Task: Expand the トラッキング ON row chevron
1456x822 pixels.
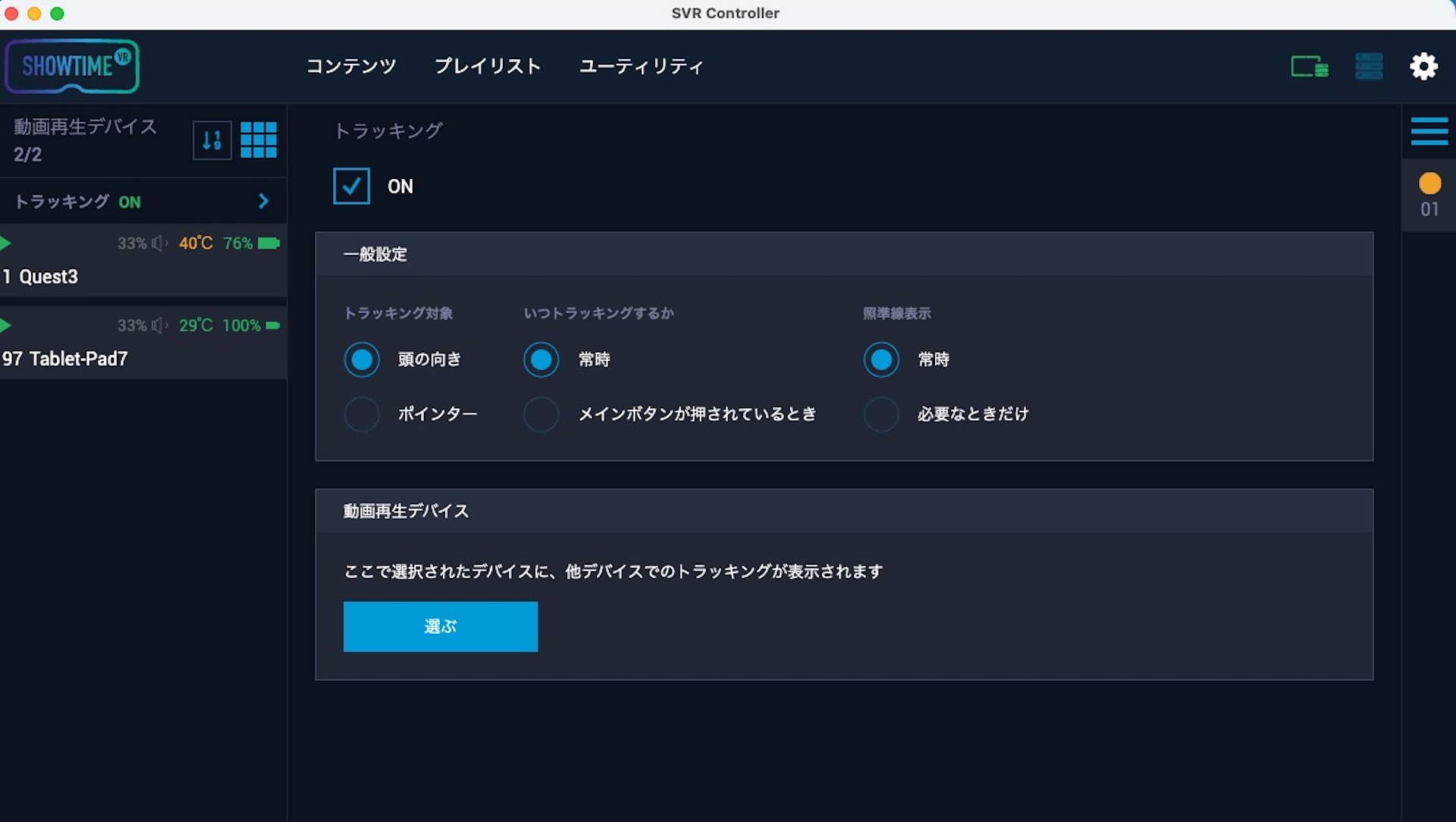Action: pos(263,201)
